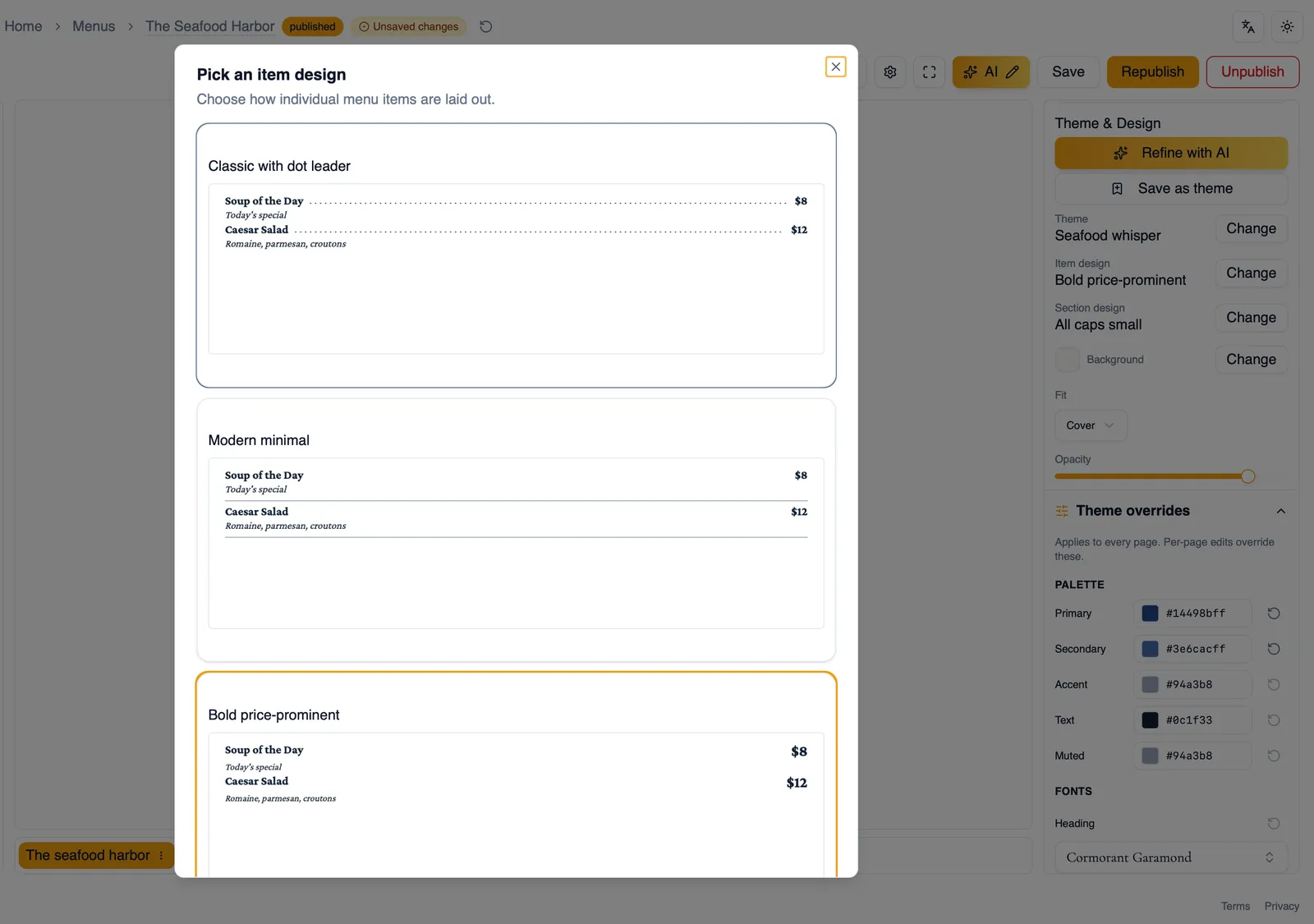Click the revert changes icon beside Unsaved changes
Viewport: 1314px width, 924px height.
tap(485, 26)
